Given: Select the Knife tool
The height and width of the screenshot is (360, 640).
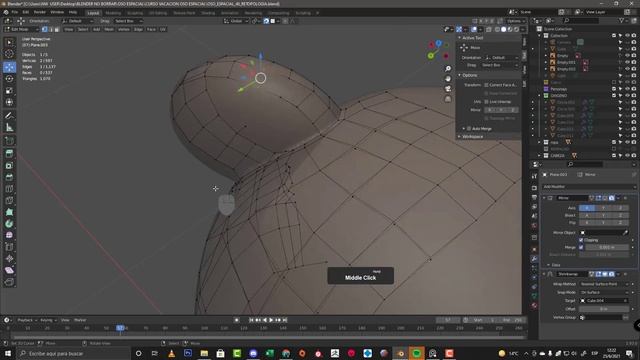Looking at the screenshot, I should (x=9, y=200).
